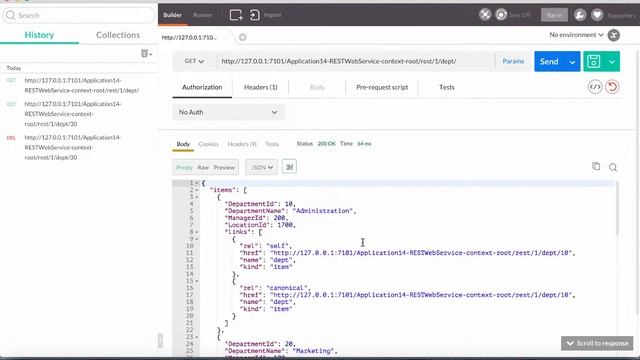640x360 pixels.
Task: Collapse the object fold on line 23
Action: 197,337
